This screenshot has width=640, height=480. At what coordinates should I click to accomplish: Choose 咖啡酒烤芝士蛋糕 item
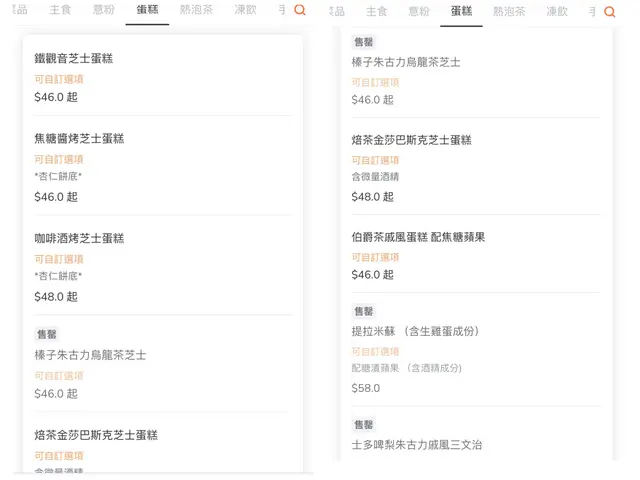79,238
